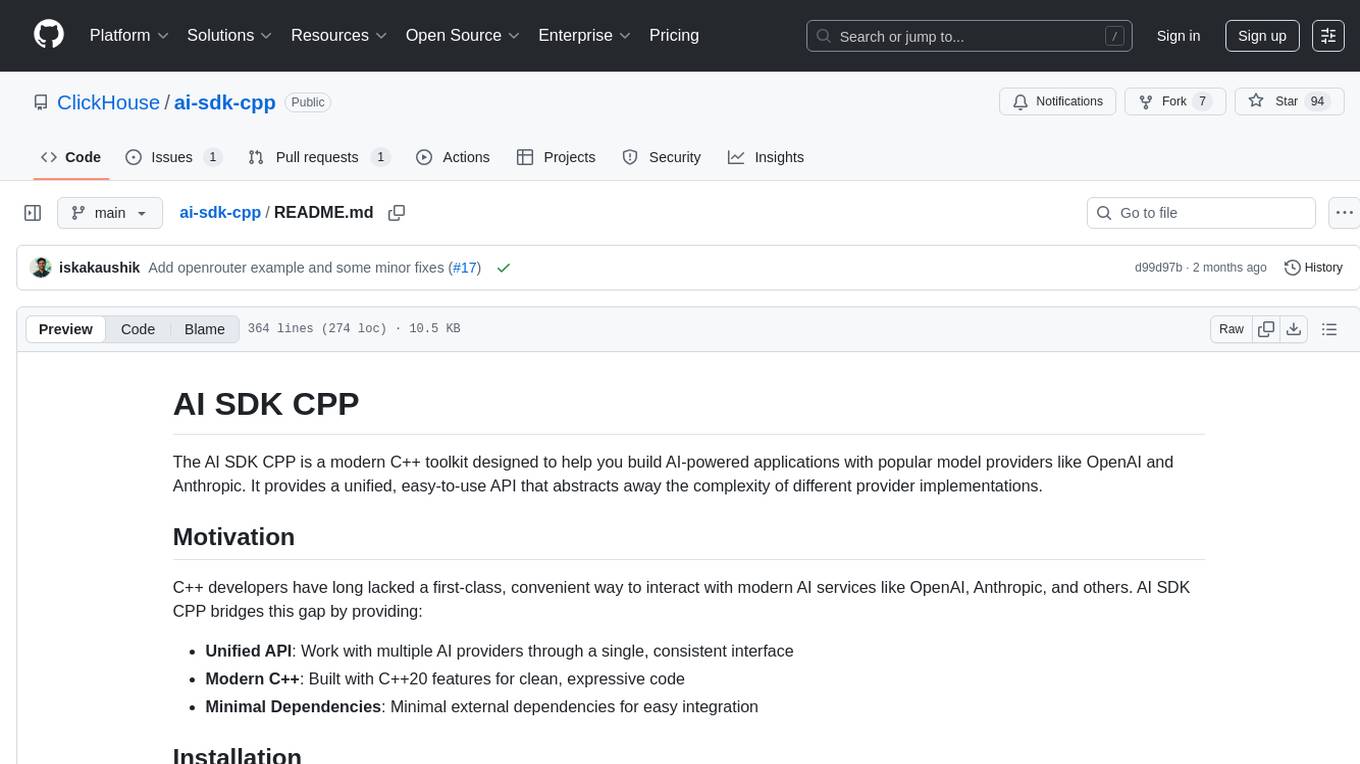Select the Preview view
The height and width of the screenshot is (764, 1360).
tap(66, 329)
